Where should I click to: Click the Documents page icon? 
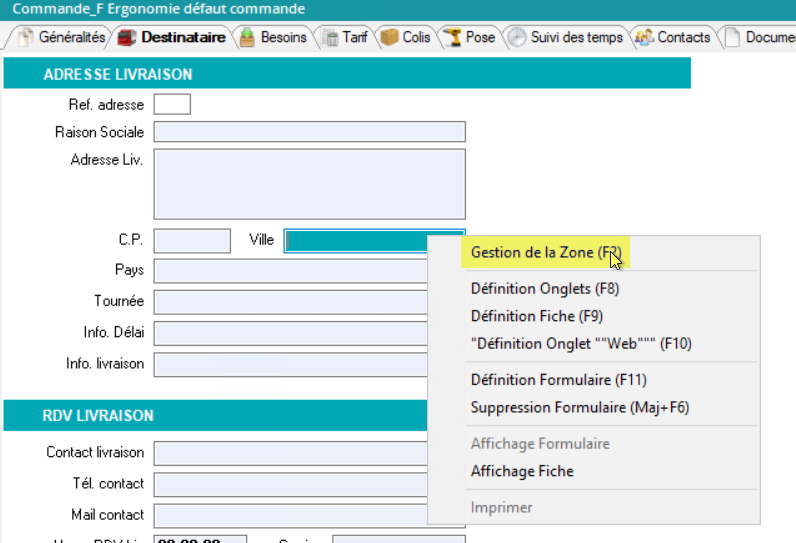732,38
